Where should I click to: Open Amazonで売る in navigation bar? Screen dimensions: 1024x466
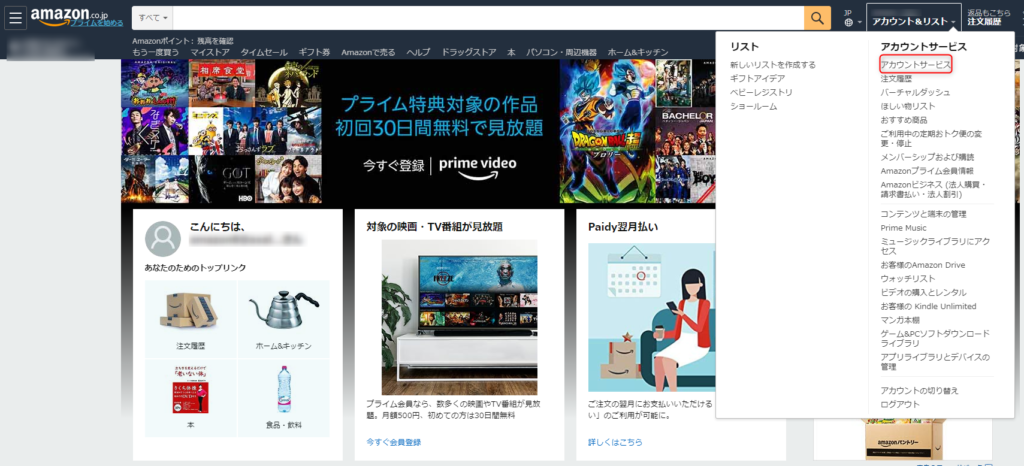[x=368, y=52]
